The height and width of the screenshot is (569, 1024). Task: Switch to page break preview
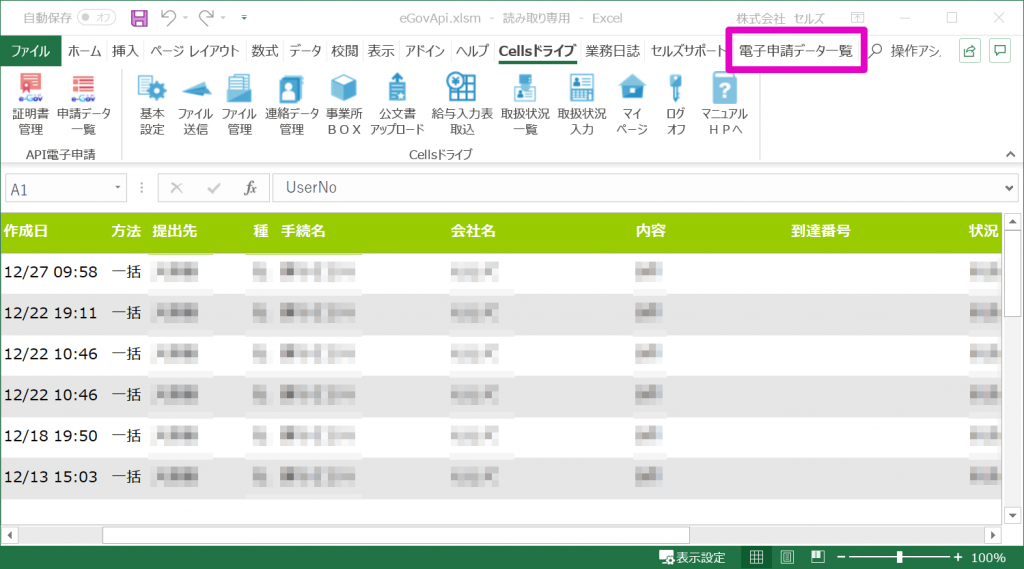[817, 557]
